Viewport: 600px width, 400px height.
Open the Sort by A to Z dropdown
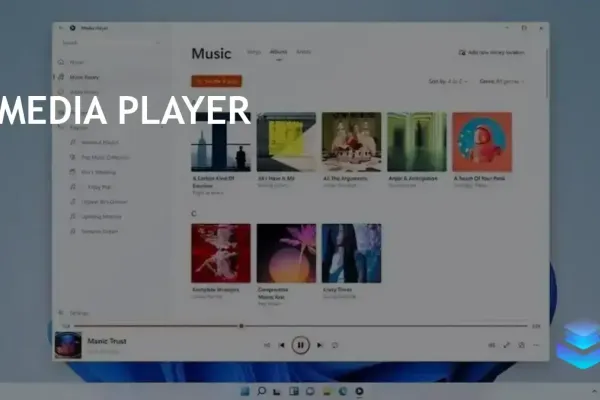click(448, 81)
